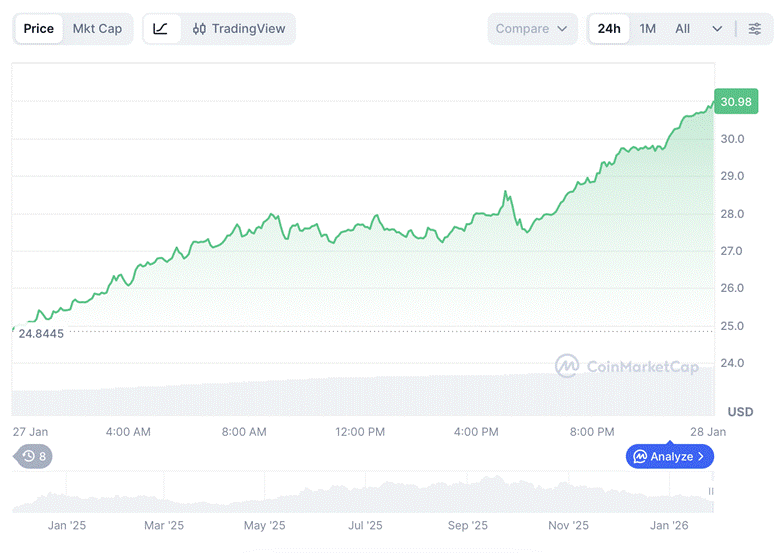Toggle chart to Mkt Cap view
Viewport: 780px width, 553px height.
pyautogui.click(x=97, y=29)
